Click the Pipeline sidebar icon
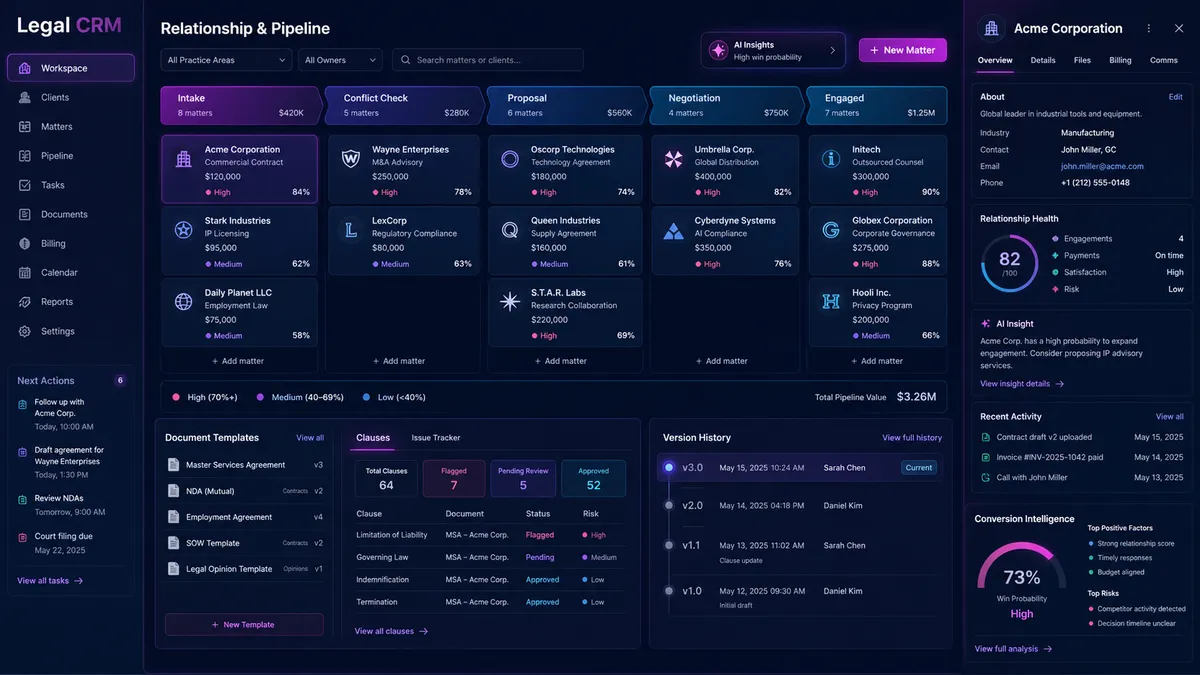The width and height of the screenshot is (1200, 675). [24, 156]
